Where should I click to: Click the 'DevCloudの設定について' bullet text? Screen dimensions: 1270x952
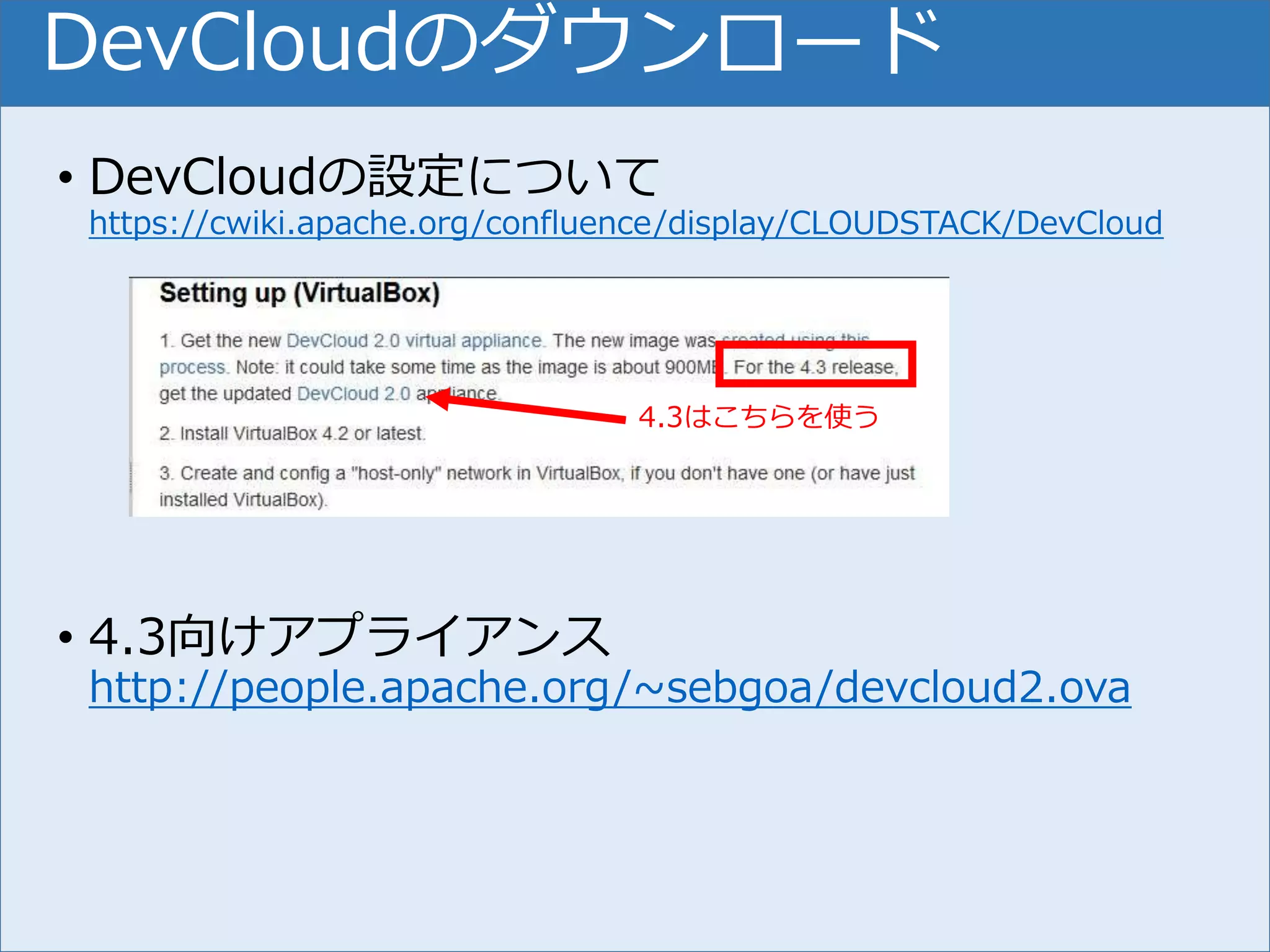pos(374,177)
